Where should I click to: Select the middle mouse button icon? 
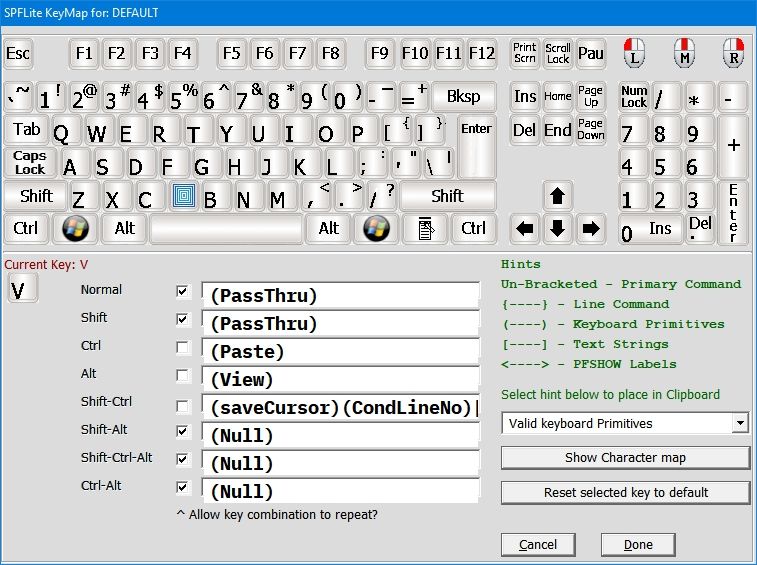[x=684, y=52]
